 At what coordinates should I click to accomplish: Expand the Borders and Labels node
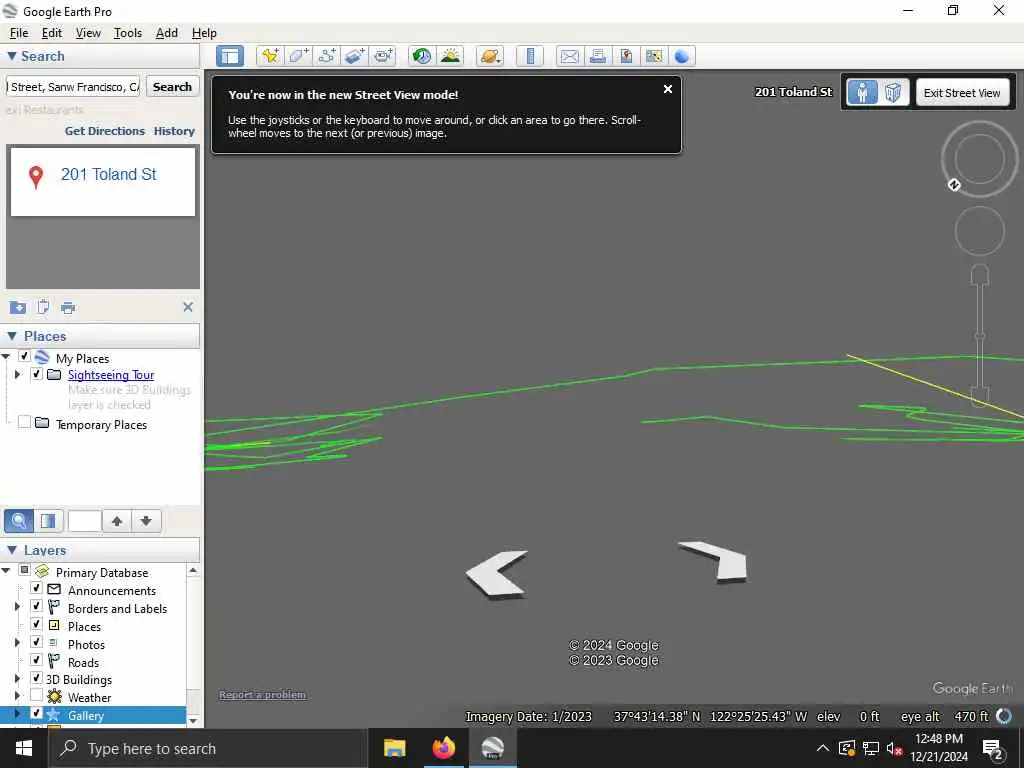point(18,607)
